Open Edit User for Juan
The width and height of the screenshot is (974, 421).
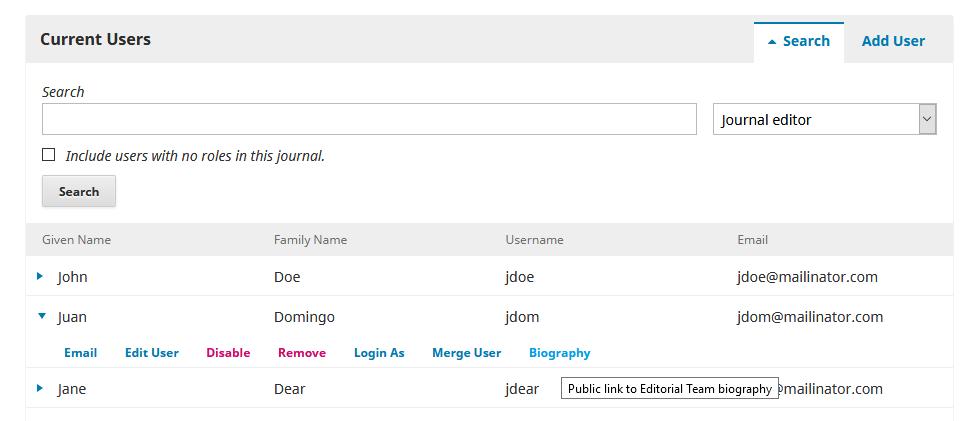coord(151,353)
